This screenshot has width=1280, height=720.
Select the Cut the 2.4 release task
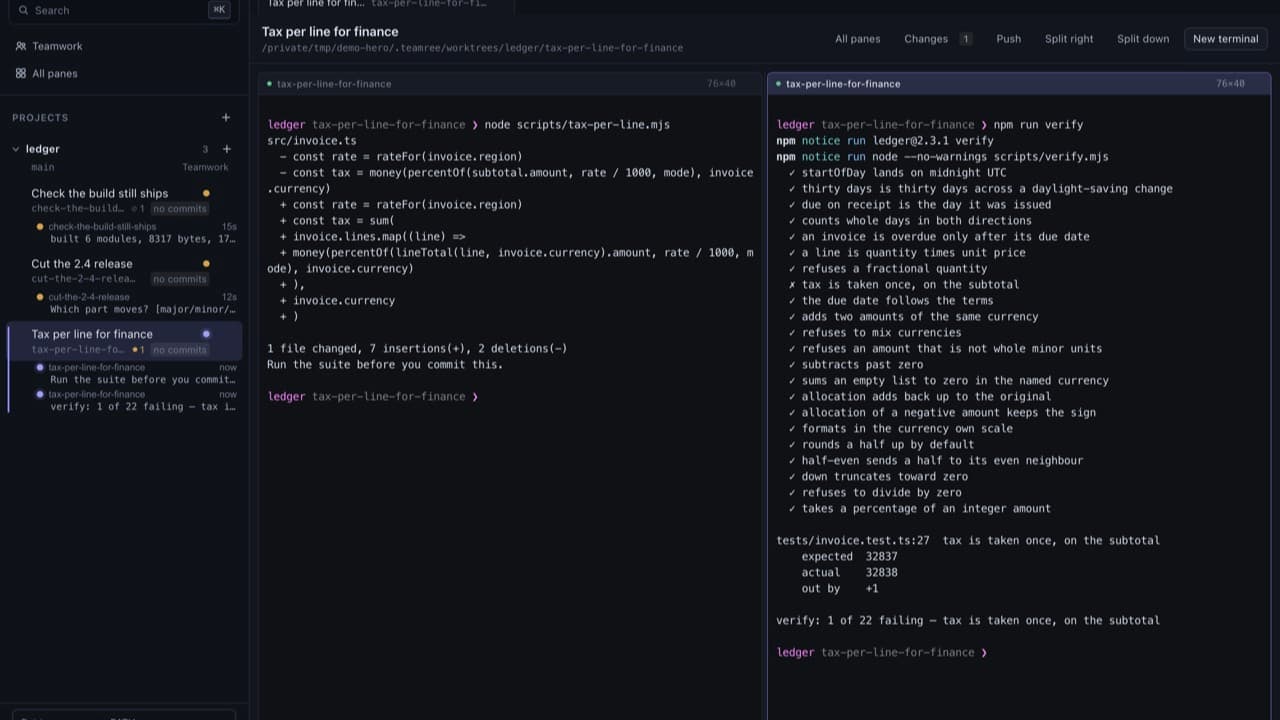coord(124,271)
